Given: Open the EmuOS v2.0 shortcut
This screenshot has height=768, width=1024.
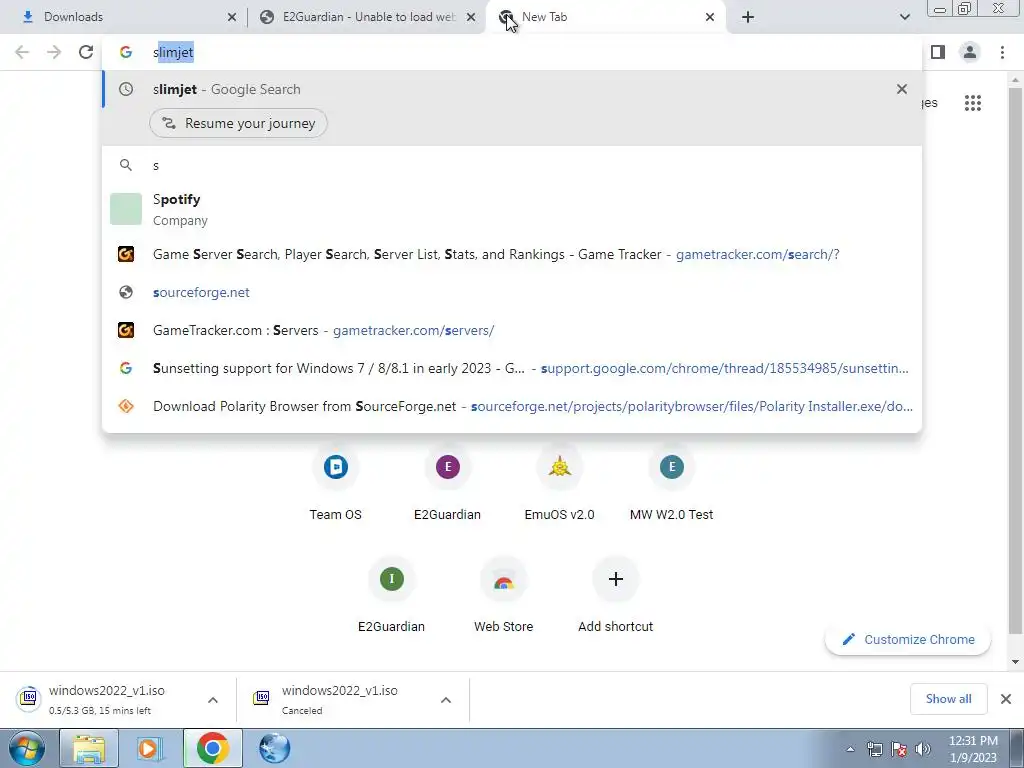Looking at the screenshot, I should [x=560, y=466].
